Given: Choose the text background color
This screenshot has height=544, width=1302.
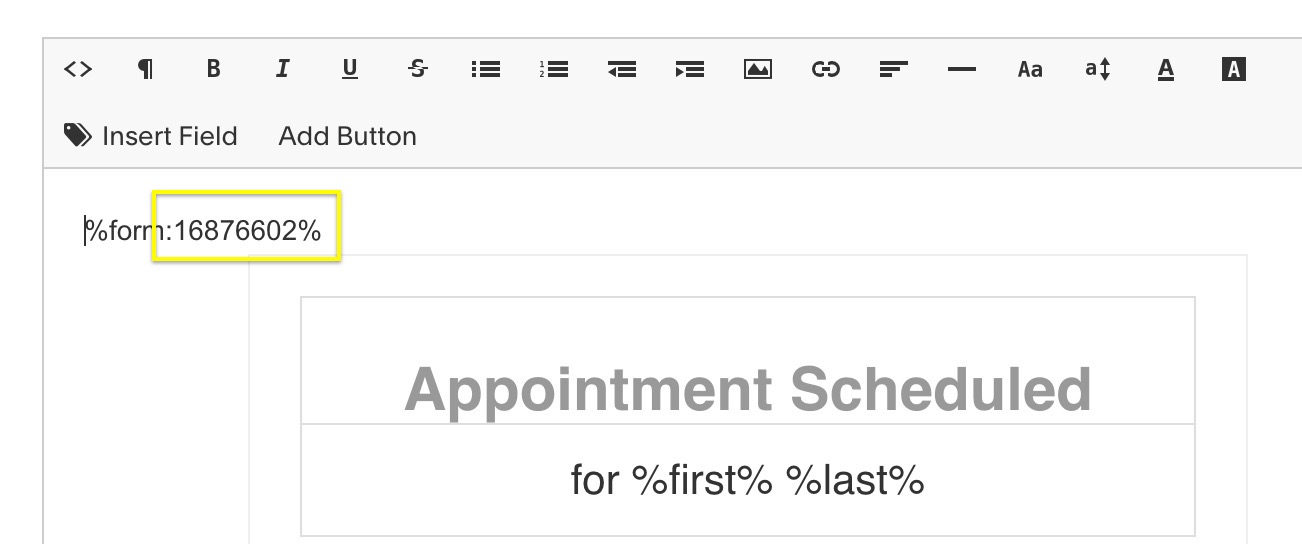Looking at the screenshot, I should (x=1234, y=69).
